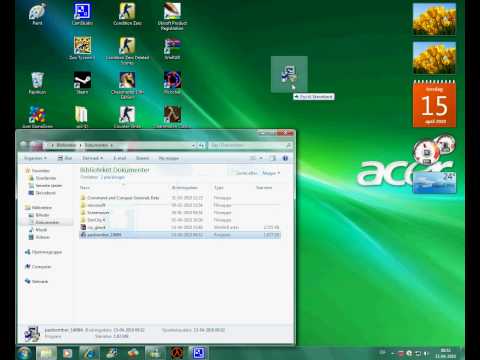Select the Counter-Strike desktop icon

[x=127, y=117]
